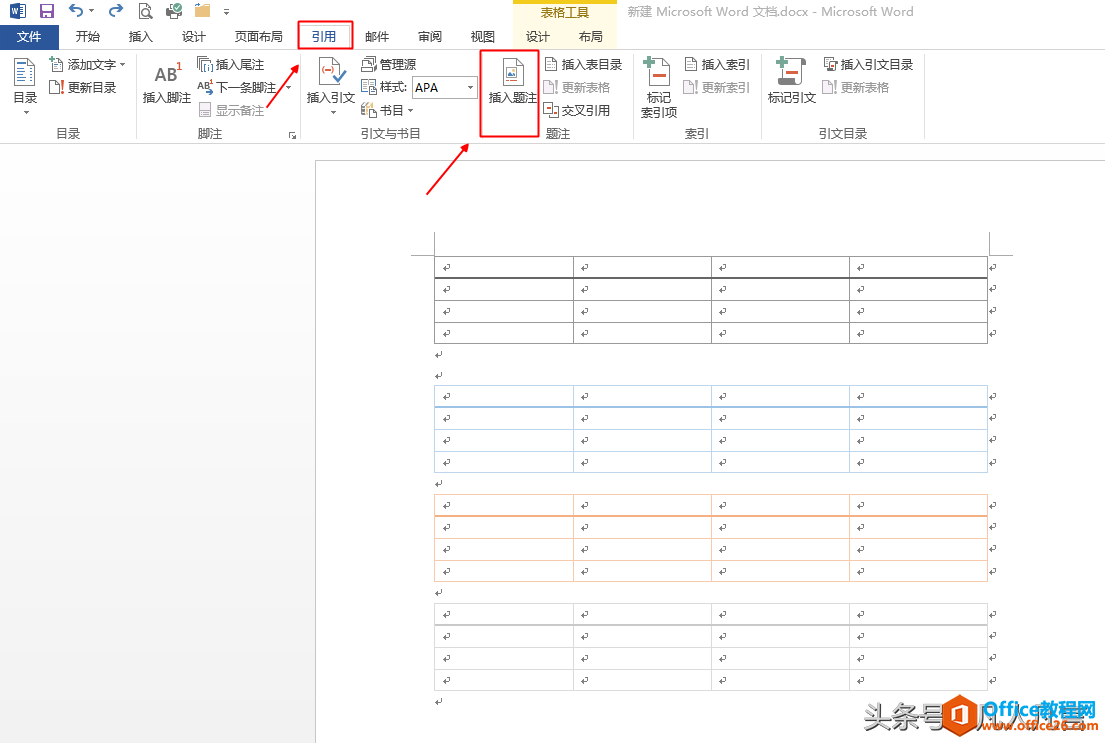The height and width of the screenshot is (743, 1105).
Task: Open the File (文件) tab
Action: [x=29, y=37]
